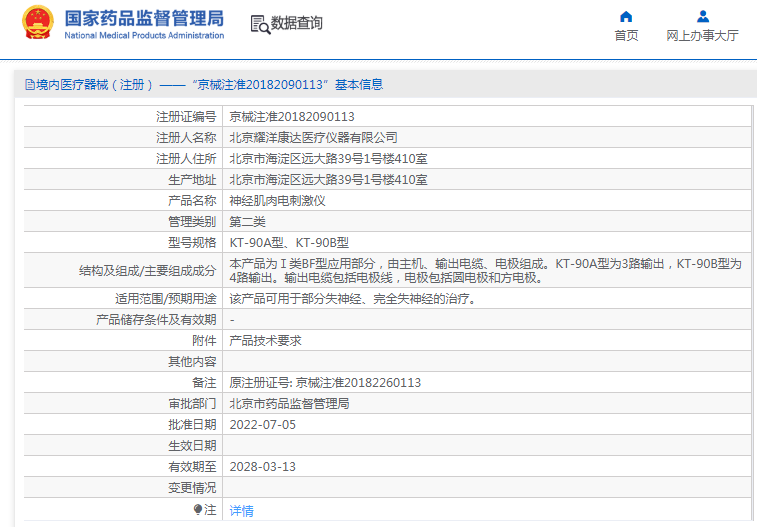
Task: Open the 详情 link in the 注 row
Action: (242, 510)
